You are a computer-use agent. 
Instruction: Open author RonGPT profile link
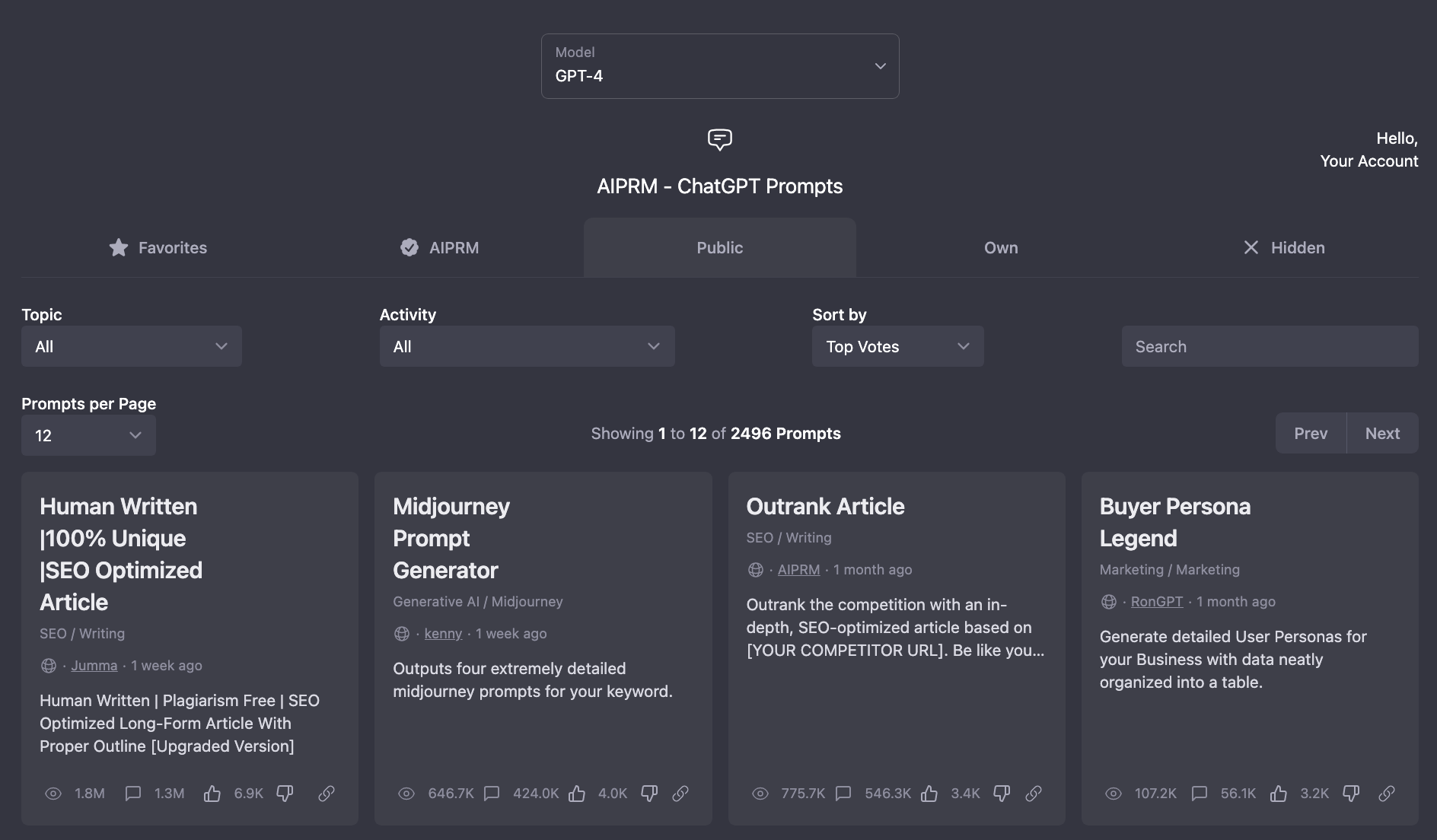pos(1157,602)
